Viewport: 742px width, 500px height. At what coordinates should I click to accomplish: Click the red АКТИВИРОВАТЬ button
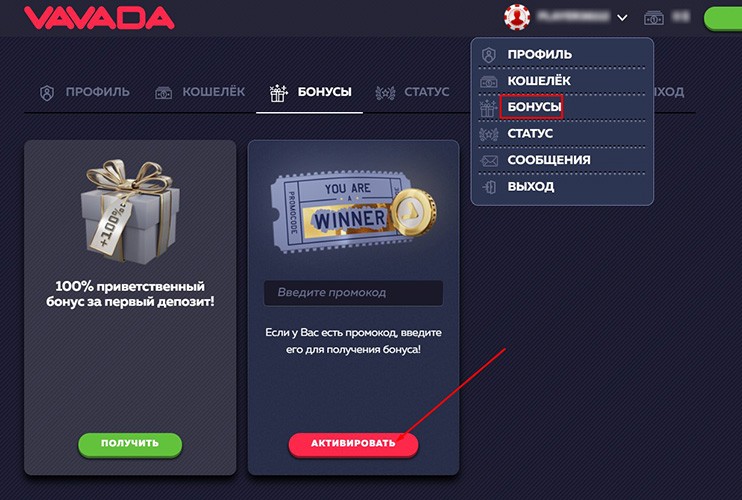[x=353, y=445]
